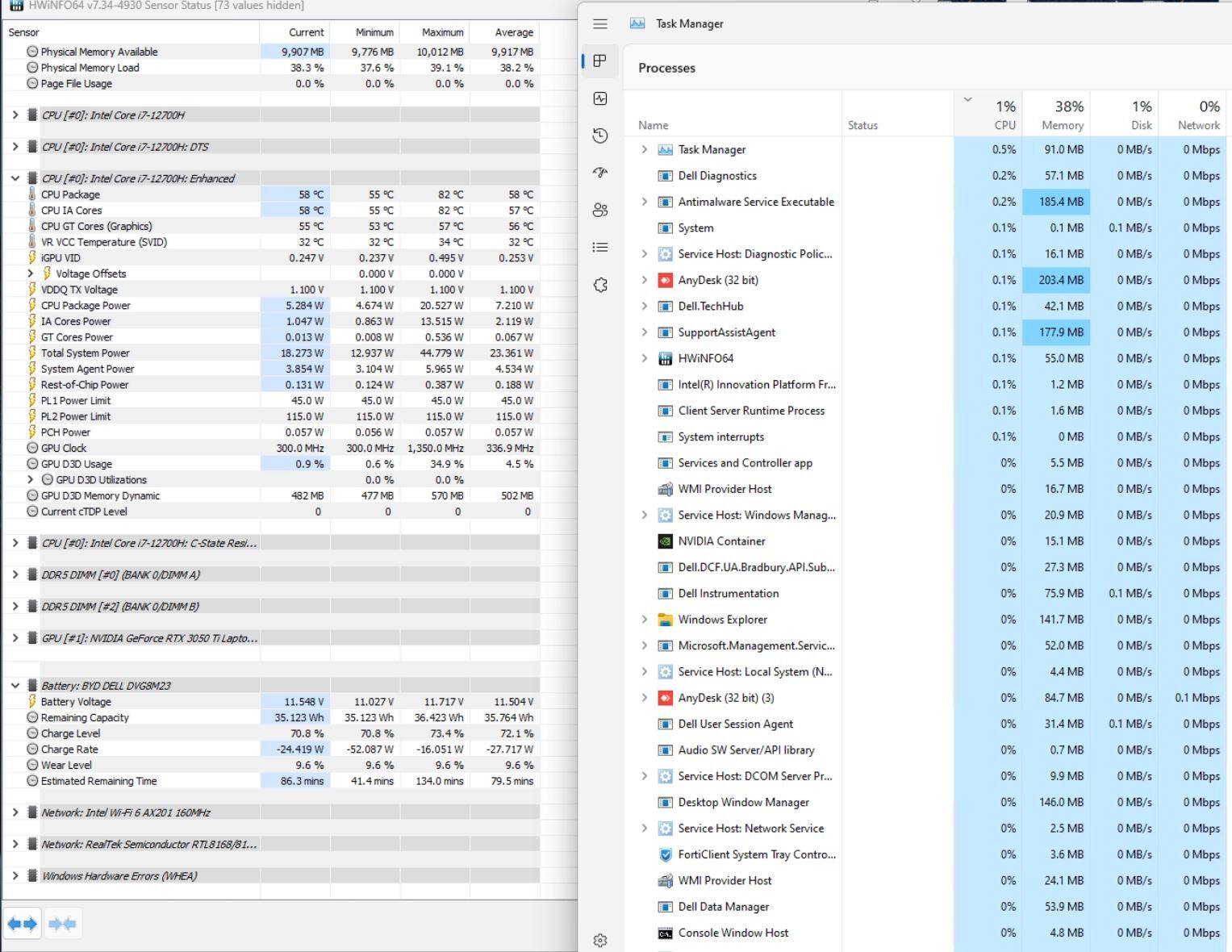Click GPU Clock sensor icon
The width and height of the screenshot is (1232, 952).
coord(32,448)
